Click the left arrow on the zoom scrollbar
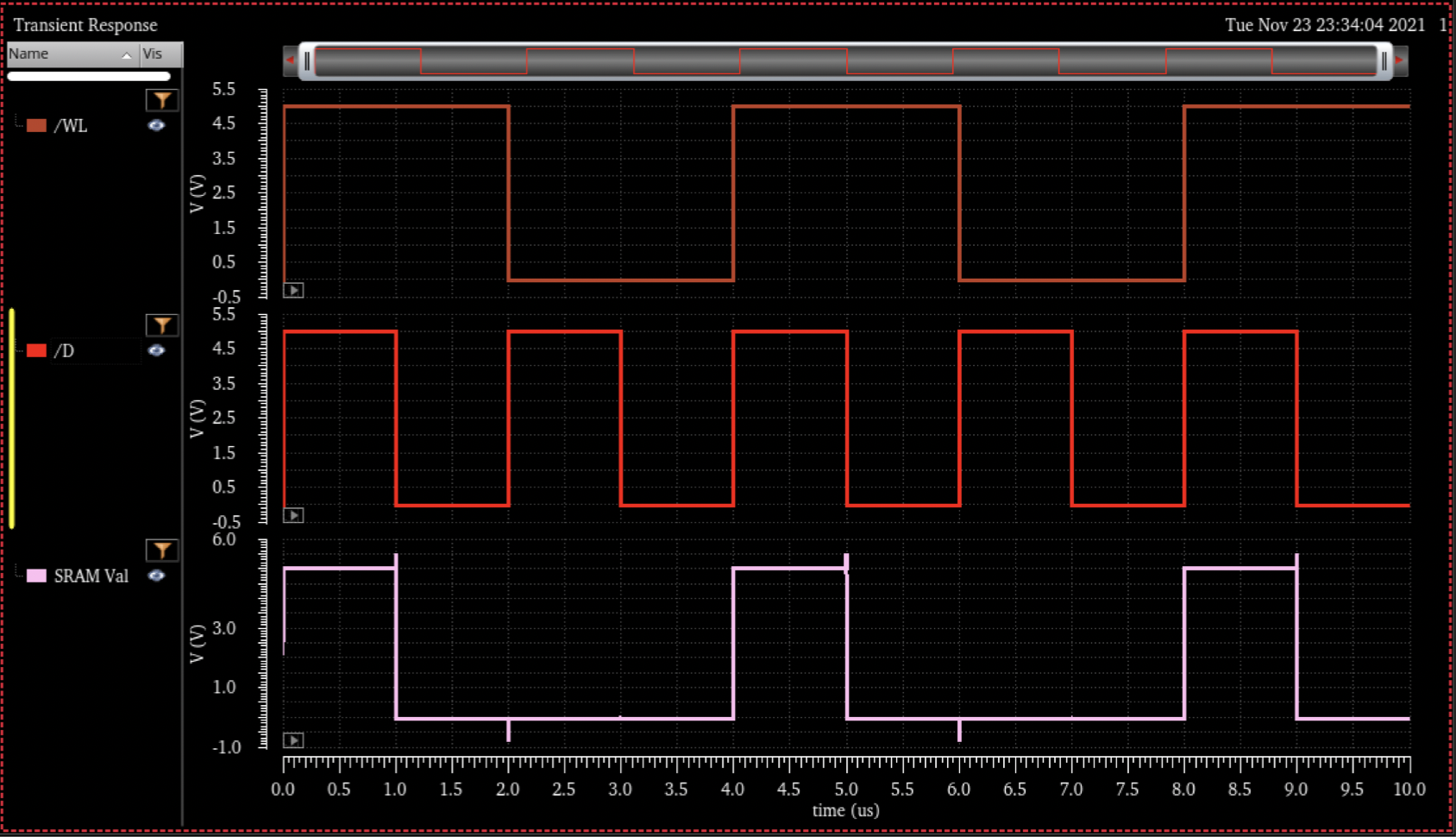This screenshot has width=1456, height=837. coord(290,60)
